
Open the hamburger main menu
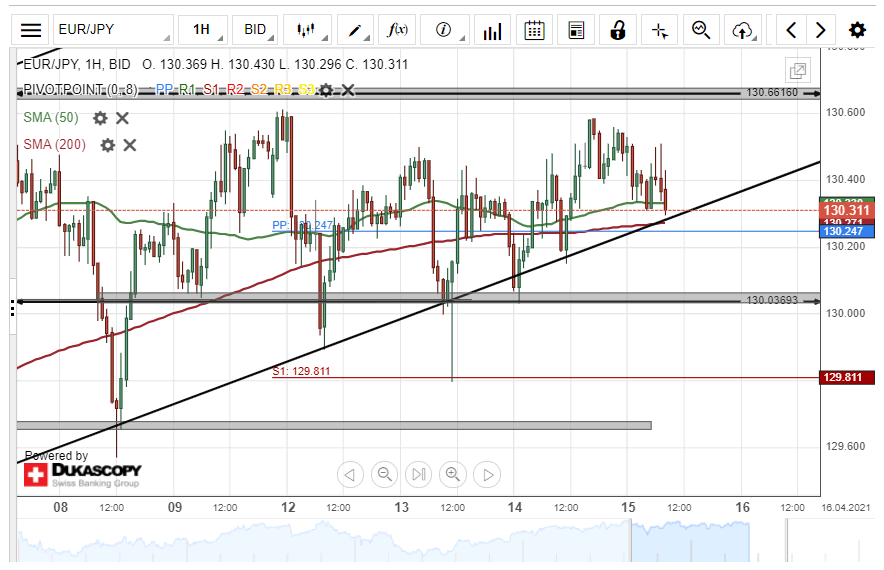pyautogui.click(x=32, y=30)
